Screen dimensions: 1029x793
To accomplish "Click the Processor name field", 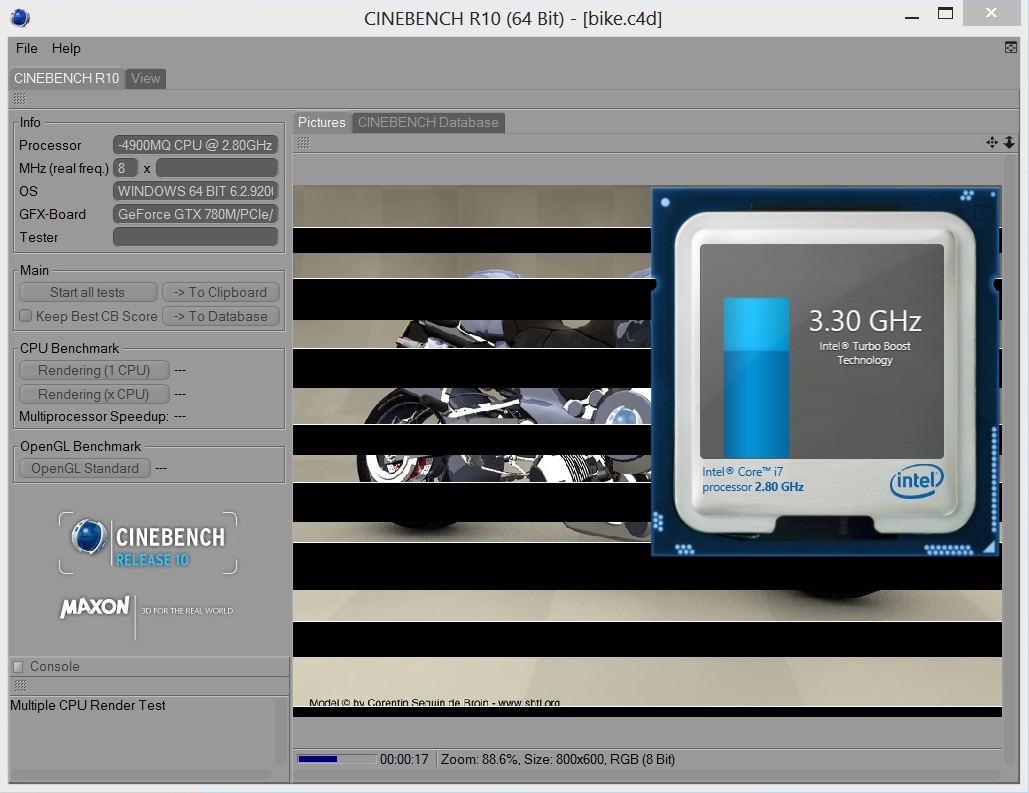I will click(196, 144).
